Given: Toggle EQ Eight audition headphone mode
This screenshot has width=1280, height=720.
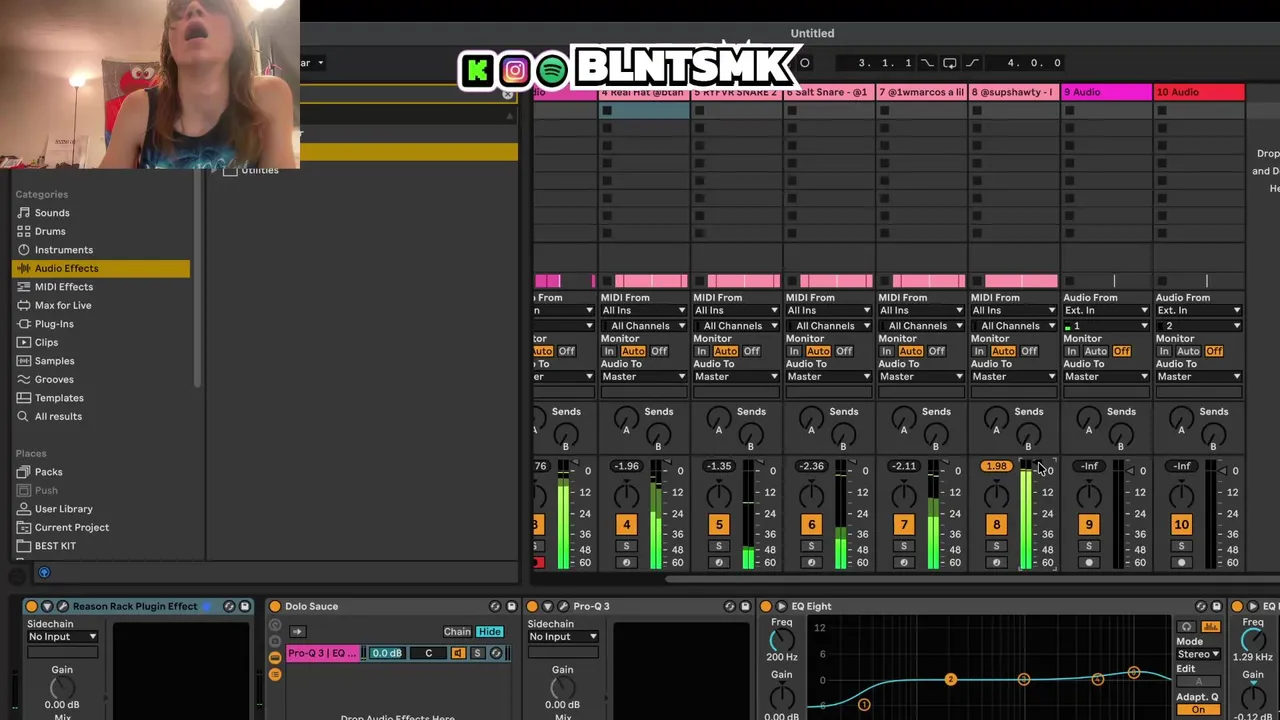Looking at the screenshot, I should (1187, 627).
